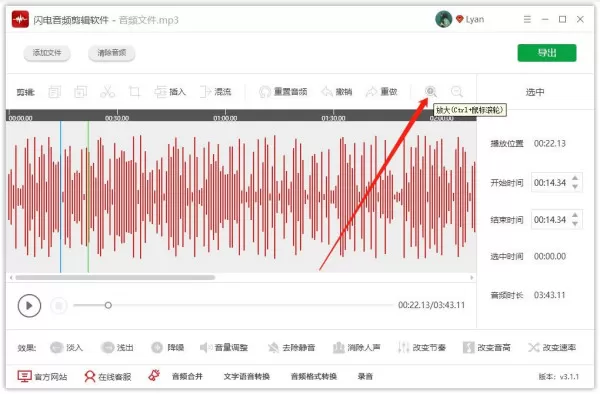Click the 01:00.00 mark on timeline ruler
600x394 pixels.
(225, 118)
